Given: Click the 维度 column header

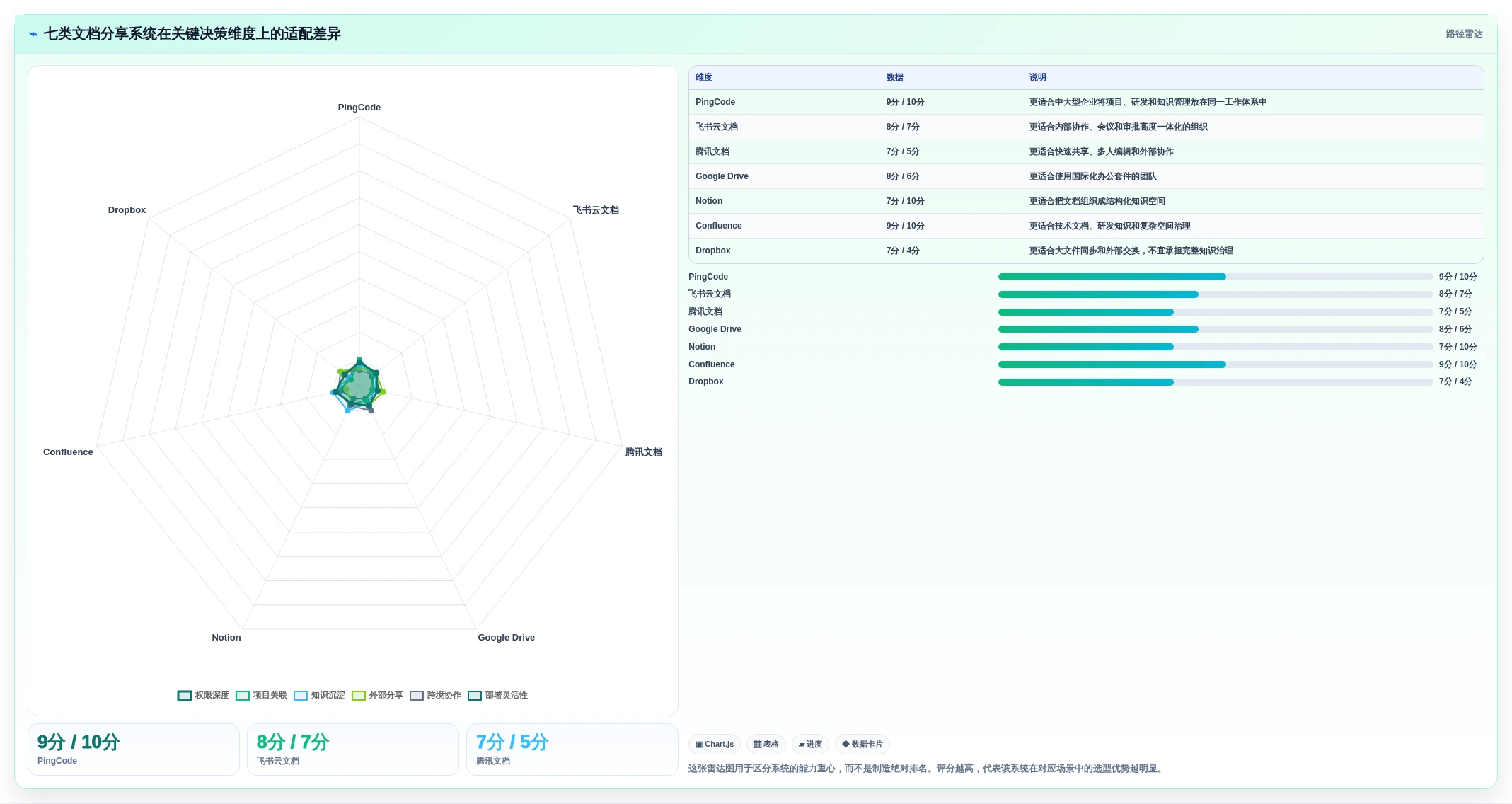Looking at the screenshot, I should [x=703, y=78].
